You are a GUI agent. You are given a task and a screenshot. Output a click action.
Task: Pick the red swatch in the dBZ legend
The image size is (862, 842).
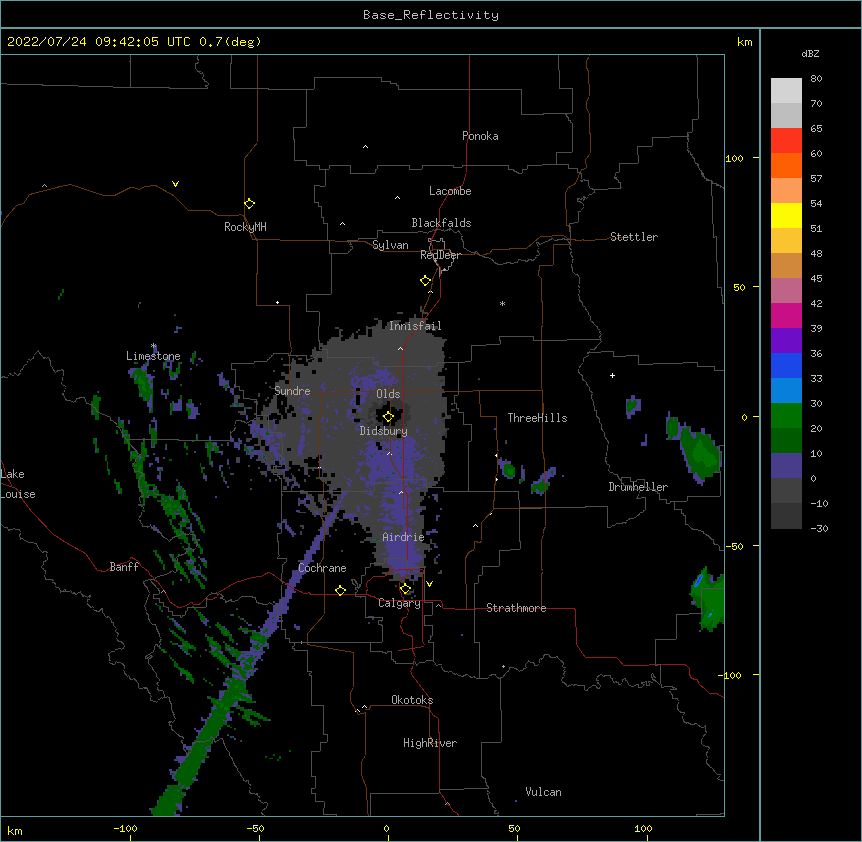(x=786, y=140)
